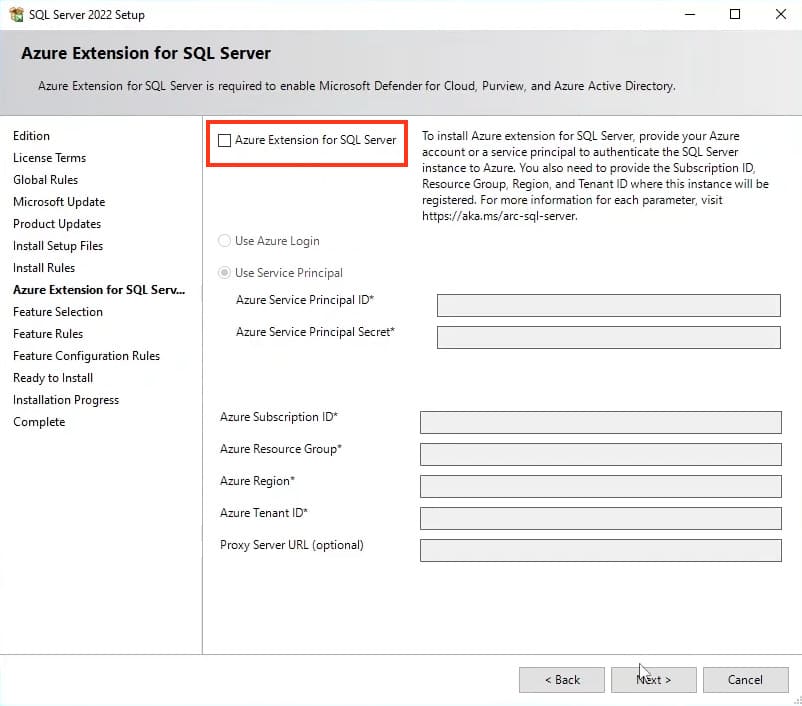Screen dimensions: 802x706
Task: Cancel the SQL Server setup
Action: (x=745, y=680)
